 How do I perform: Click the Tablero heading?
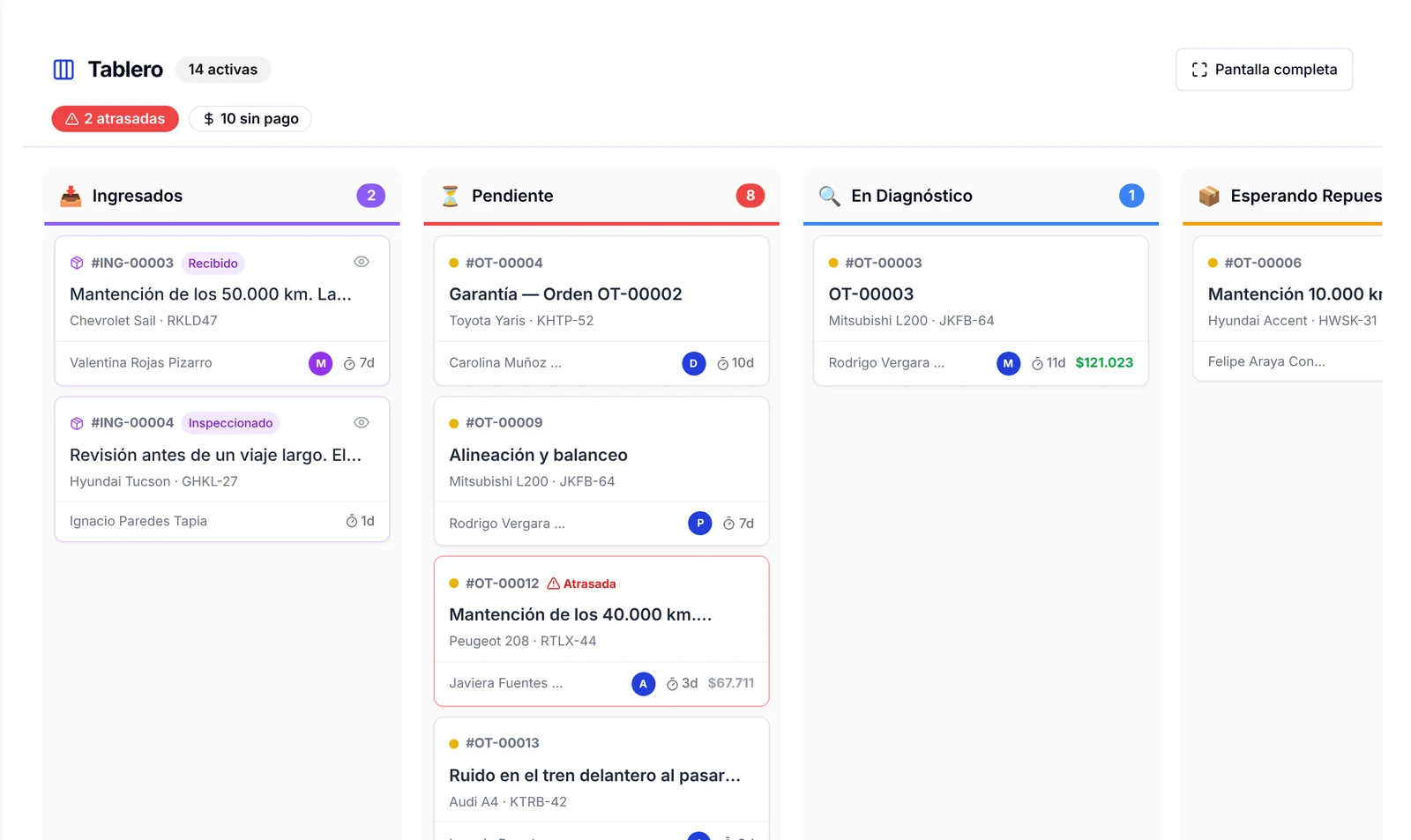[125, 70]
